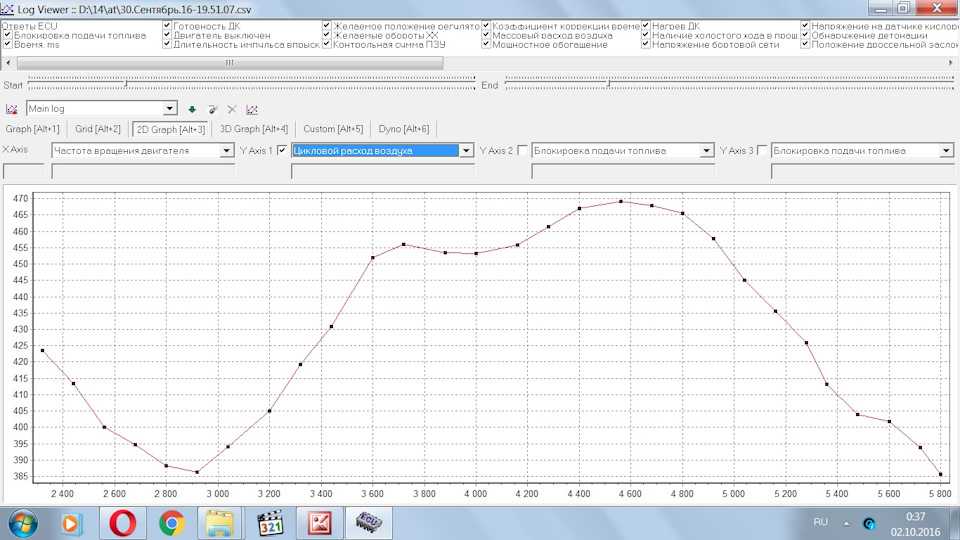Click the horizontal scrollbar under the parameter list
This screenshot has width=960, height=540.
[x=230, y=62]
